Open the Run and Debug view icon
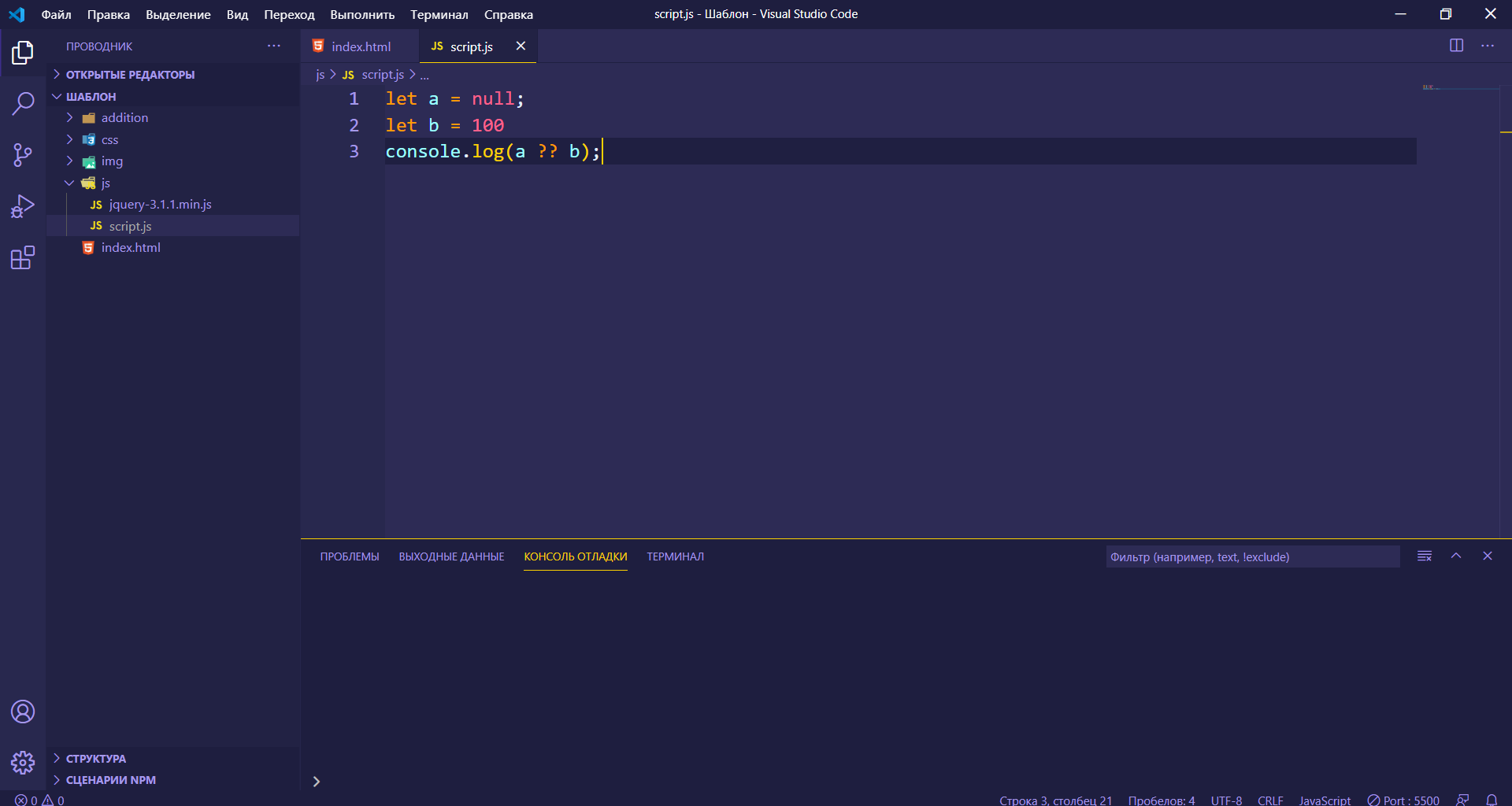The image size is (1512, 806). click(x=23, y=206)
